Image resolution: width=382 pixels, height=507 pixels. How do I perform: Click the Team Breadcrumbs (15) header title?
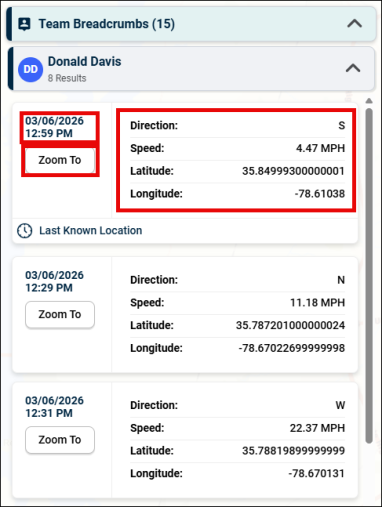[107, 24]
